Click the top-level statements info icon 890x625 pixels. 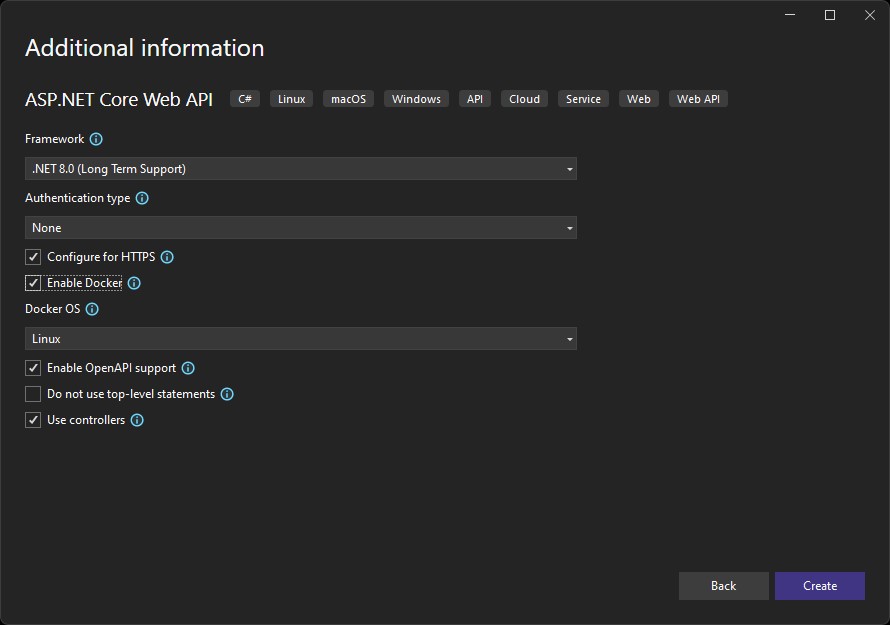tap(227, 394)
